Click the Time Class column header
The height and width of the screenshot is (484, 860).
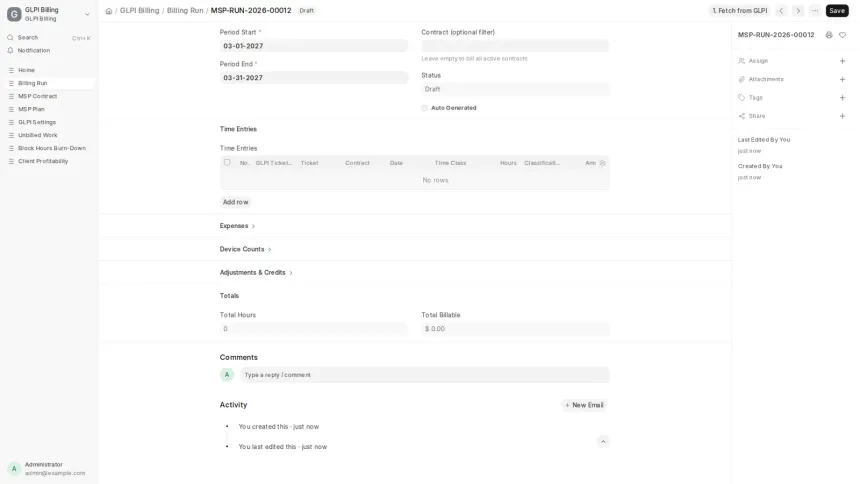click(450, 163)
